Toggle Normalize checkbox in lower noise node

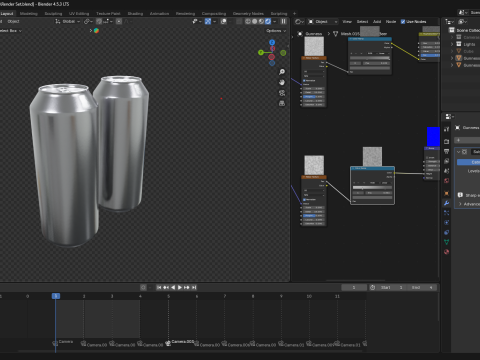click(x=304, y=199)
